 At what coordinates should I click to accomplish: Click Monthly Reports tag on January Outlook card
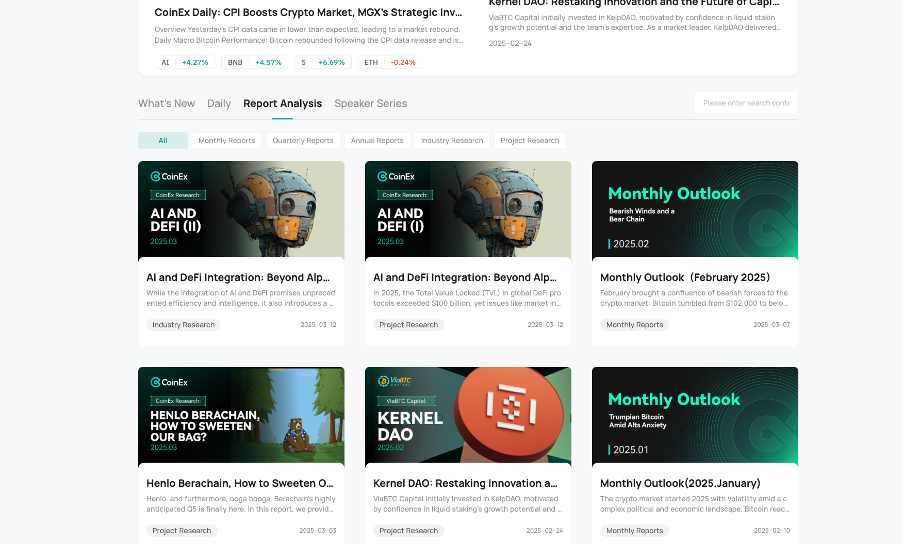click(635, 531)
